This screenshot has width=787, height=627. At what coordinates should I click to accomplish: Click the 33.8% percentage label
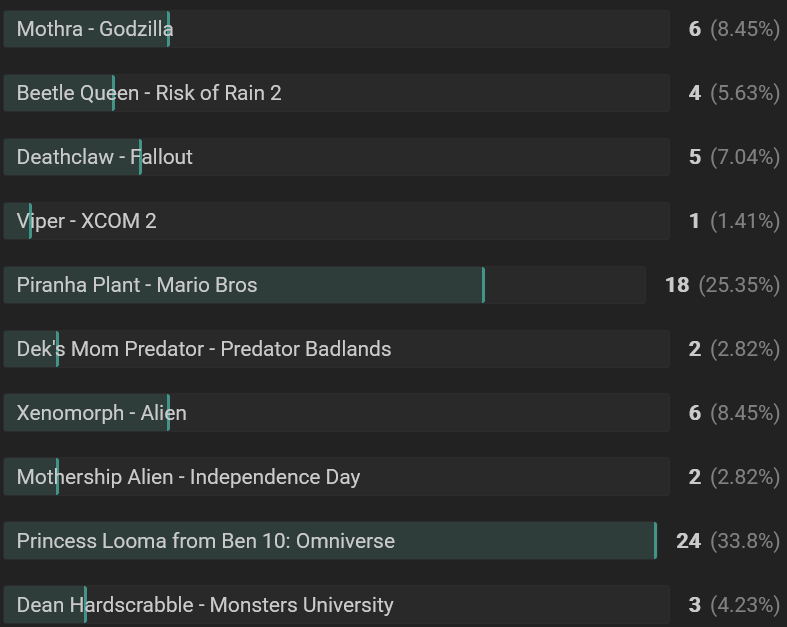[745, 541]
